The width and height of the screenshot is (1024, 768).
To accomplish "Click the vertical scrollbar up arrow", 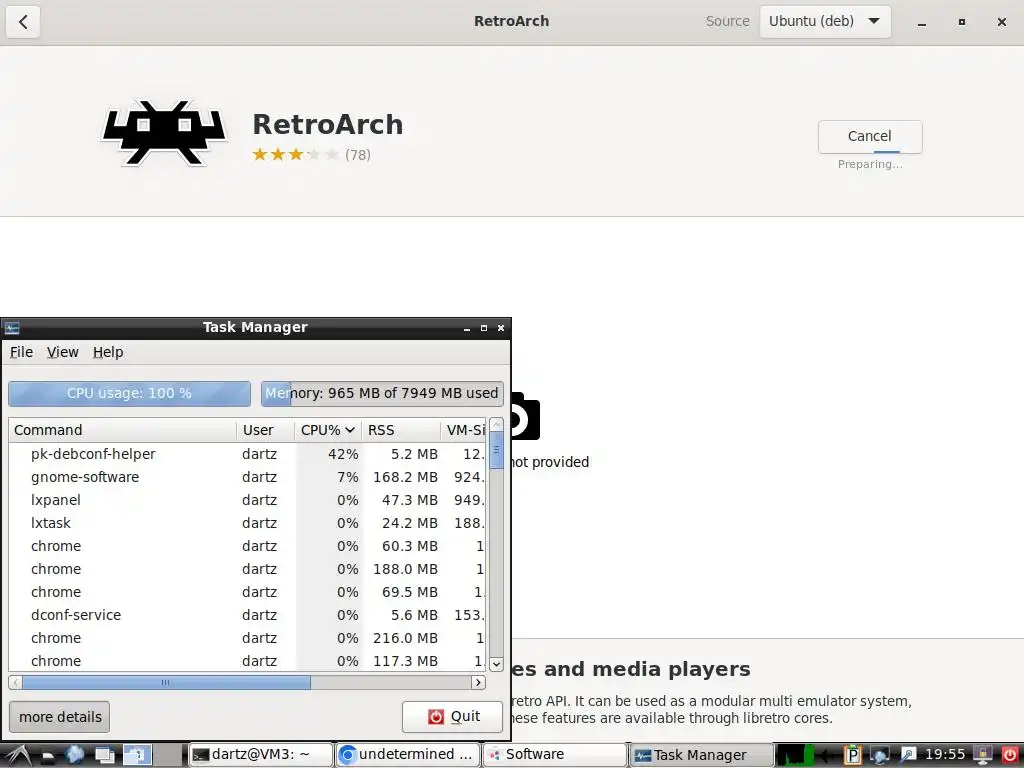I will click(496, 424).
